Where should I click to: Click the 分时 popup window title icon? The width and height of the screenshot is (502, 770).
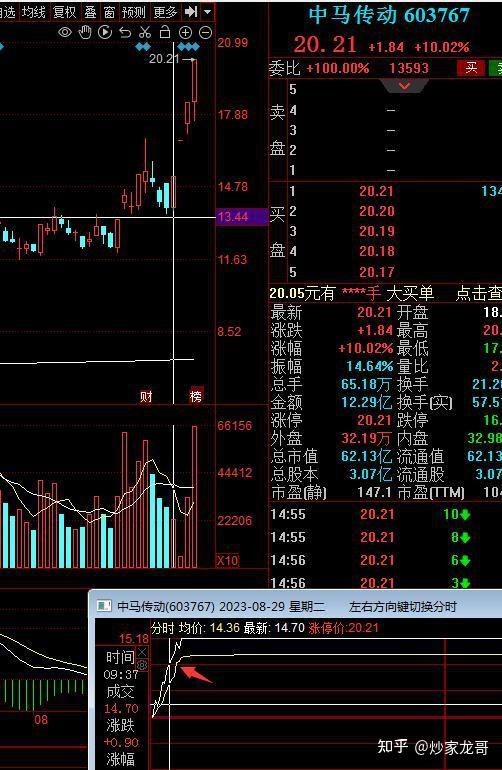104,606
